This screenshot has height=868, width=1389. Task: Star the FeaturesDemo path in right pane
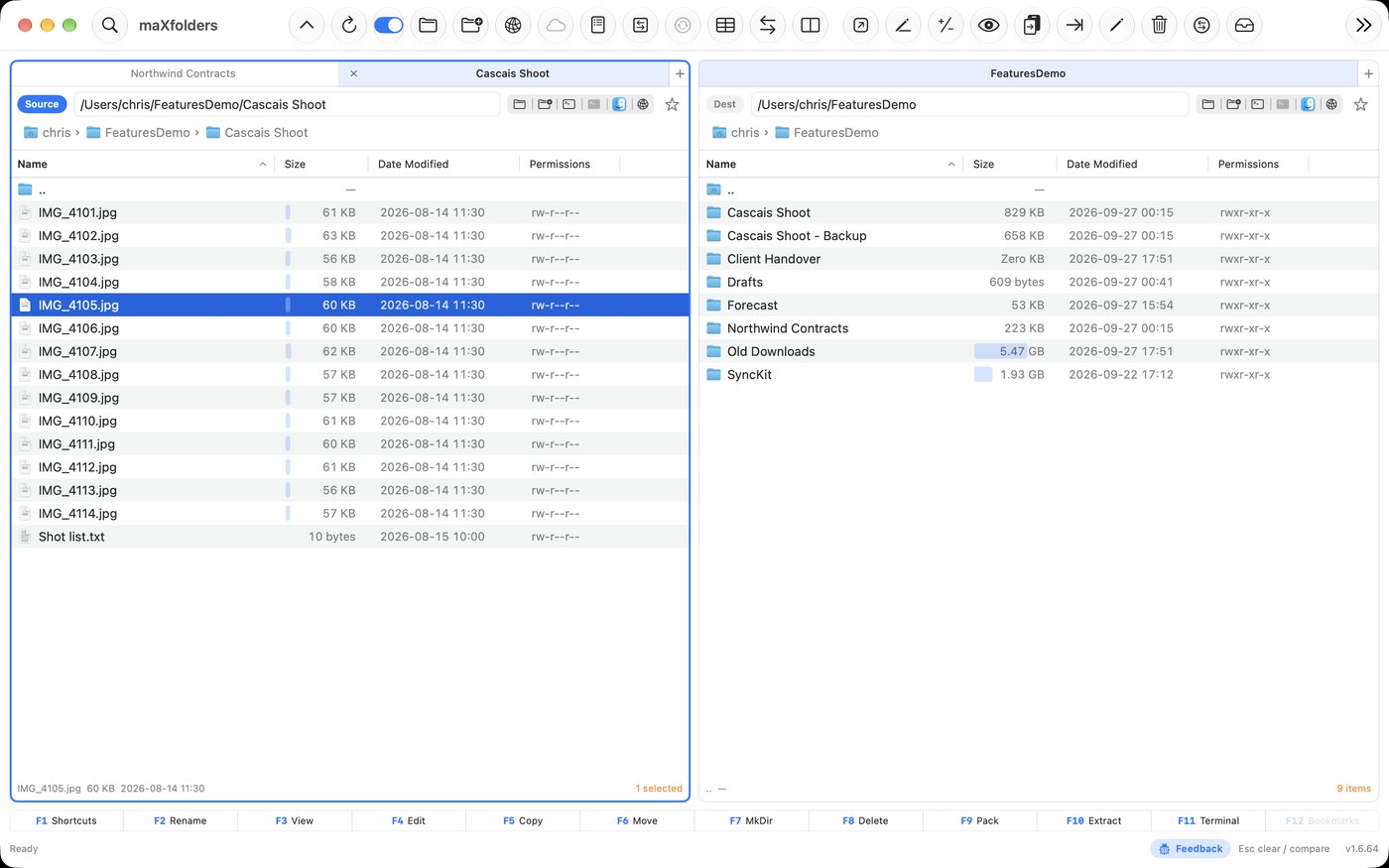(x=1360, y=104)
